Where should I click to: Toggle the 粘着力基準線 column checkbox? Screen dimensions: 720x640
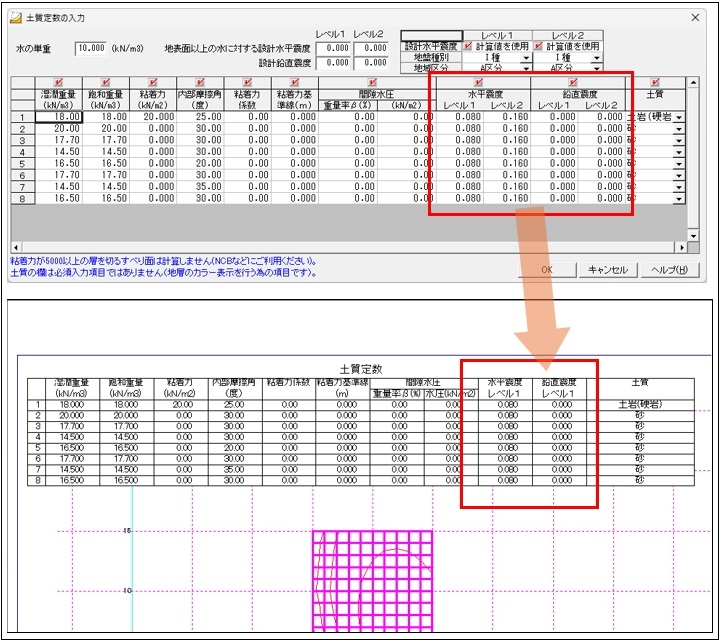tap(295, 82)
